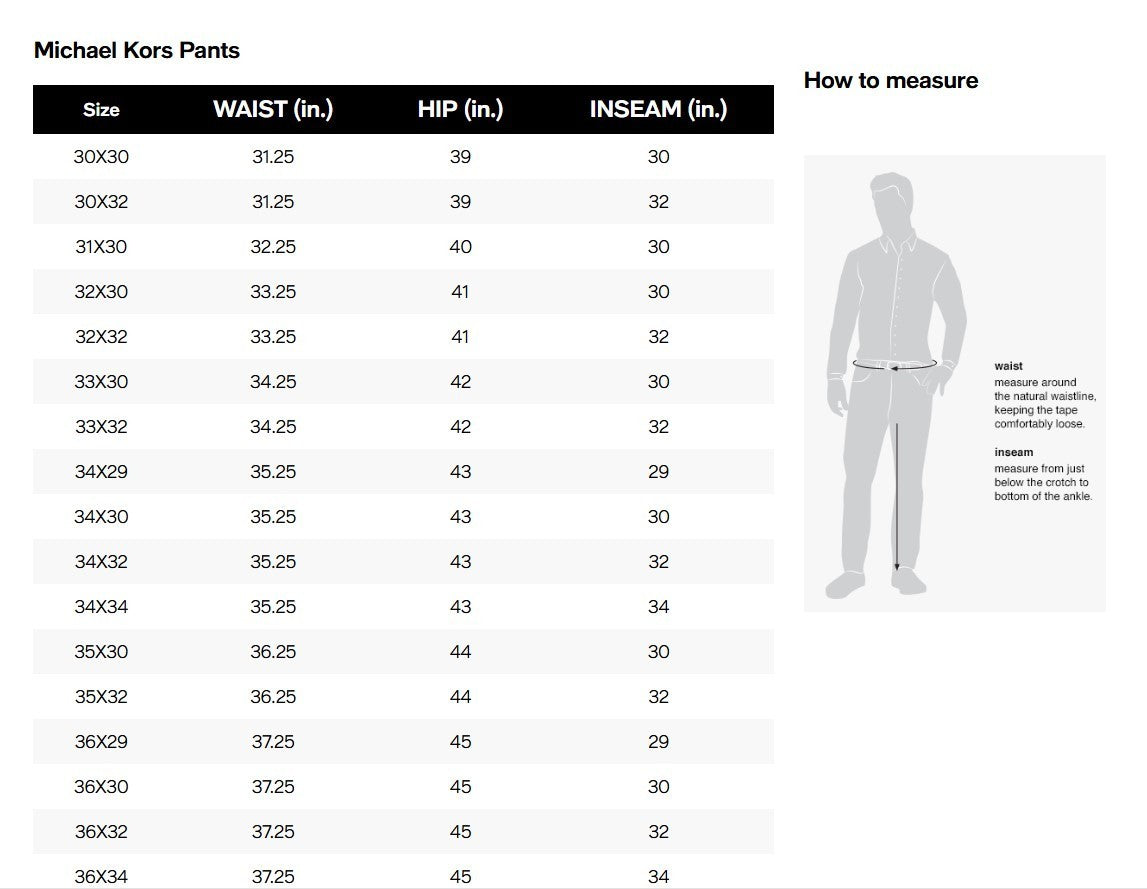This screenshot has width=1147, height=889.
Task: Click the Michael Kors Pants heading
Action: (137, 50)
